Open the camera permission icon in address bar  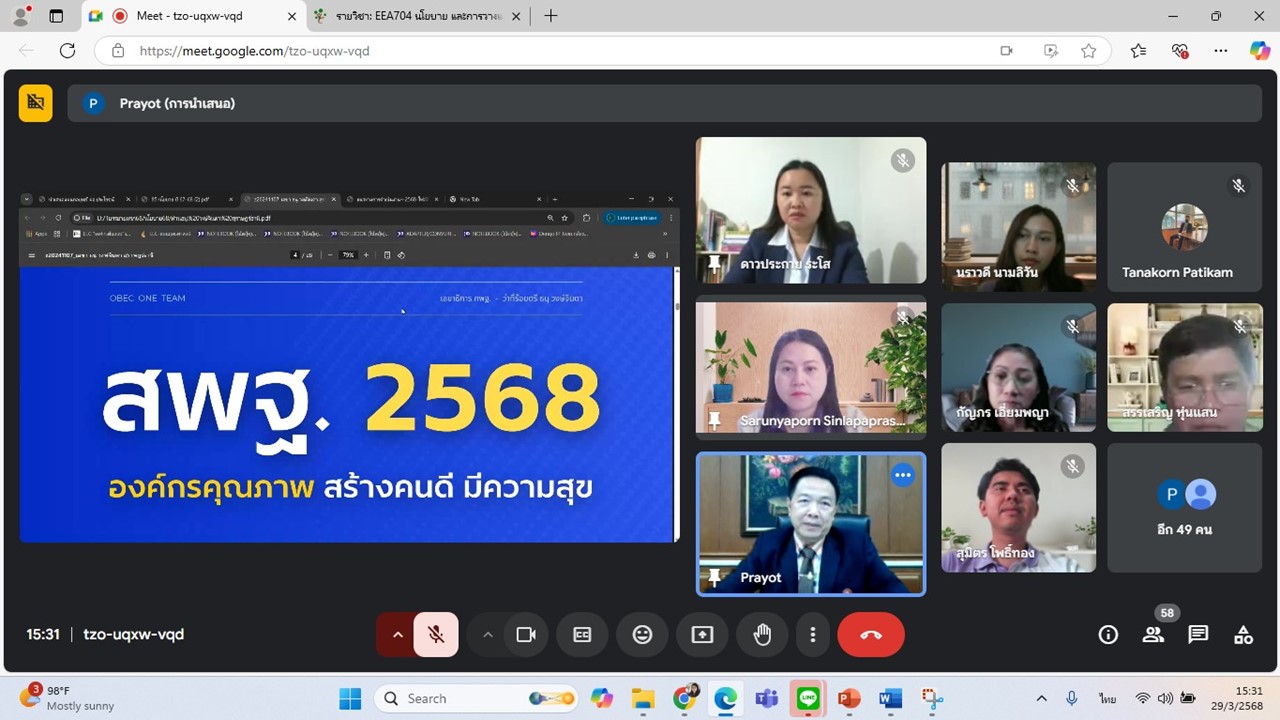(x=1007, y=51)
